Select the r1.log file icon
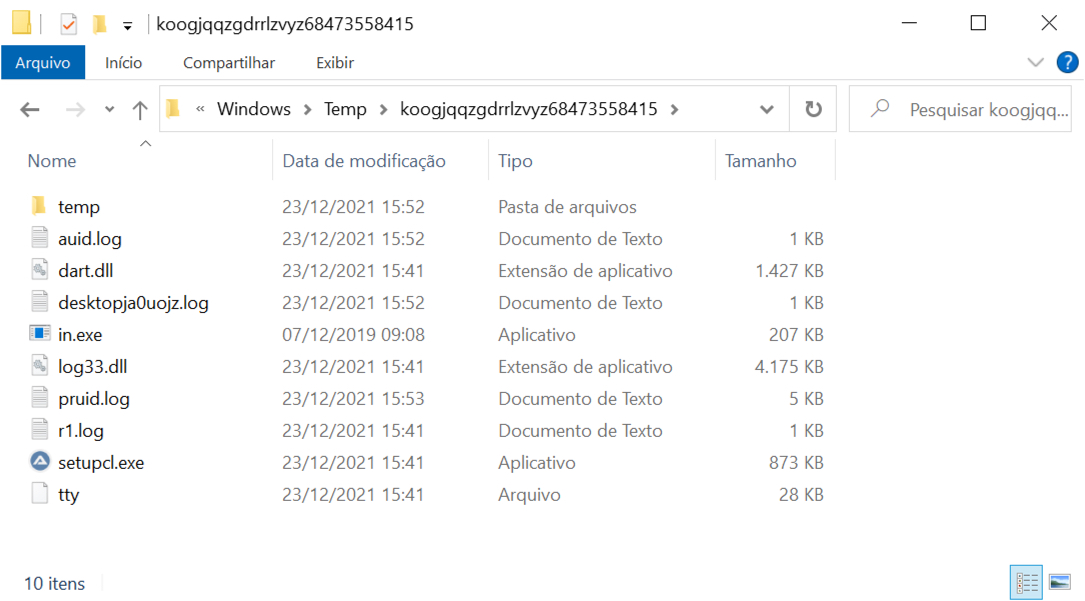 coord(39,430)
